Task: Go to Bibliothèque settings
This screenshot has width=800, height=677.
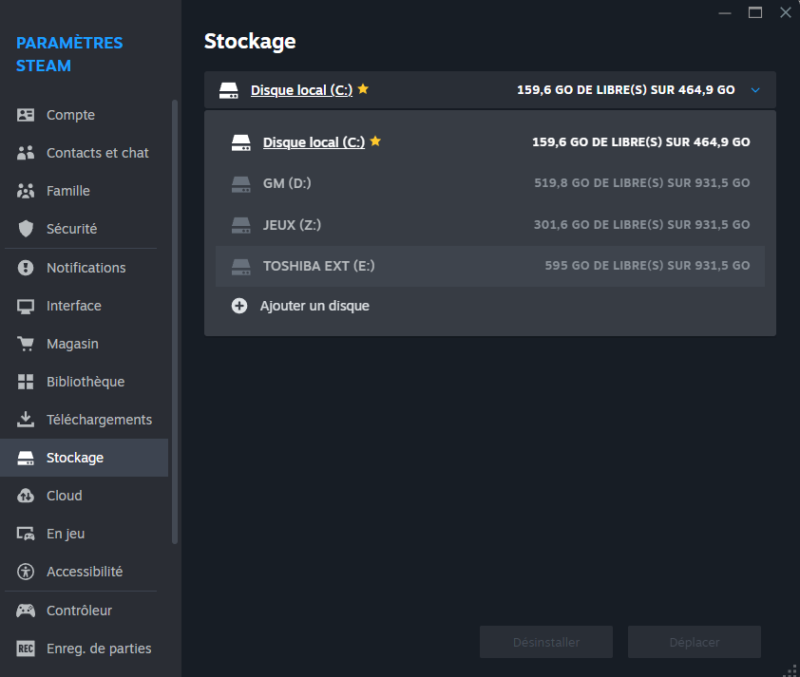Action: 86,382
